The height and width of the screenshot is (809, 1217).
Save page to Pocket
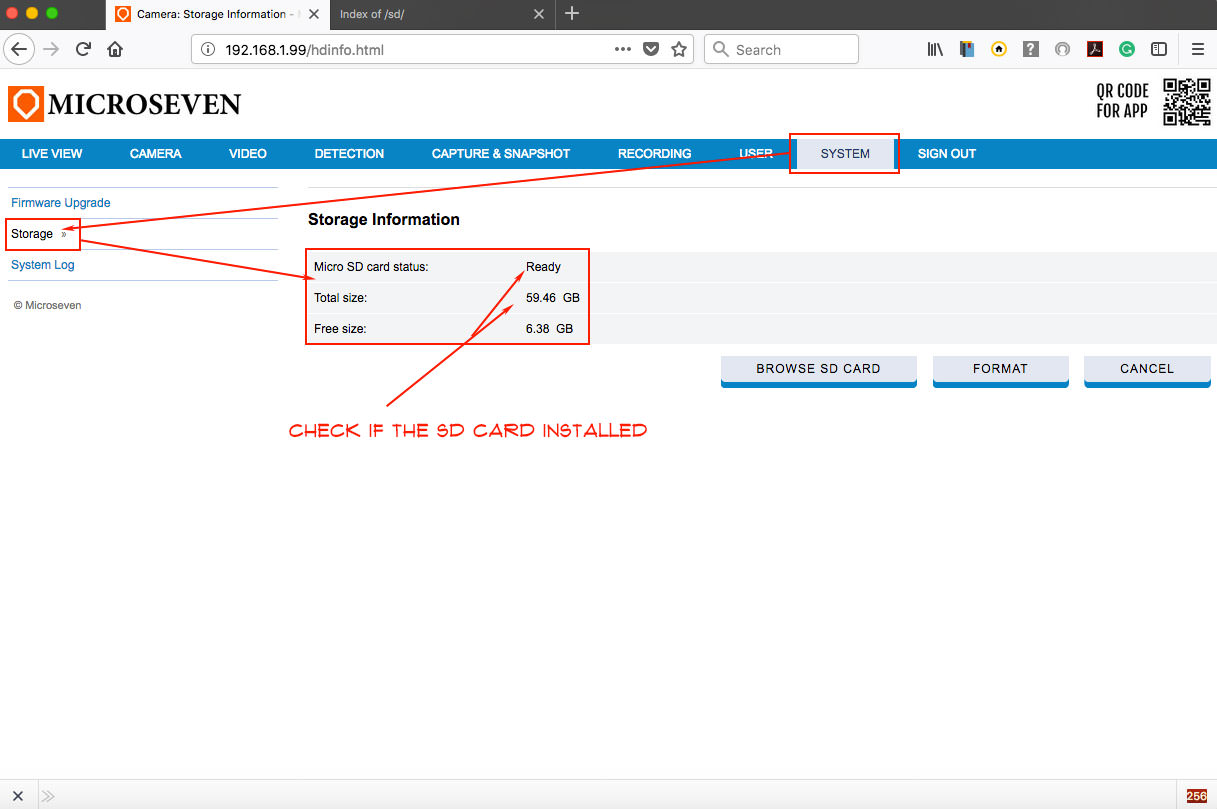[x=651, y=49]
